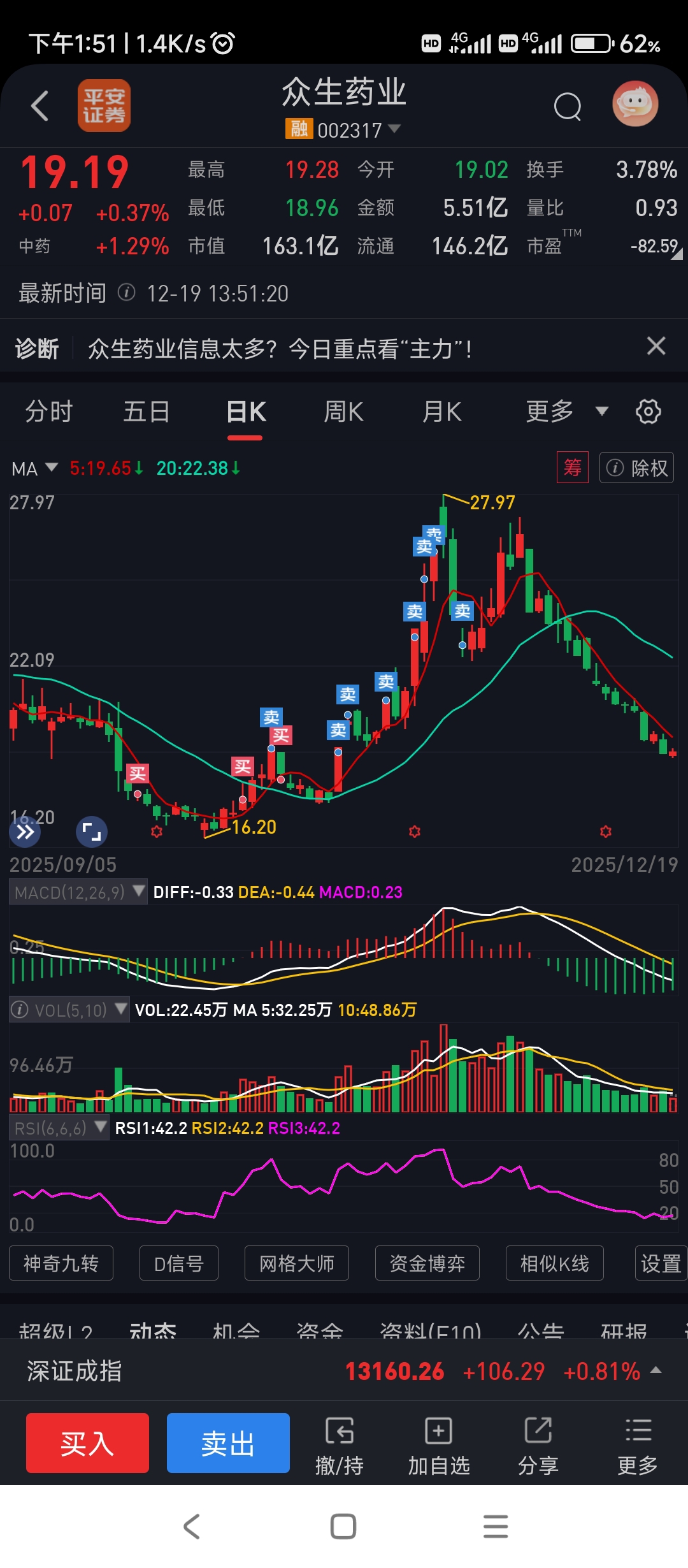Open the 更多 chart period dropdown
This screenshot has height=1568, width=688.
tap(567, 412)
